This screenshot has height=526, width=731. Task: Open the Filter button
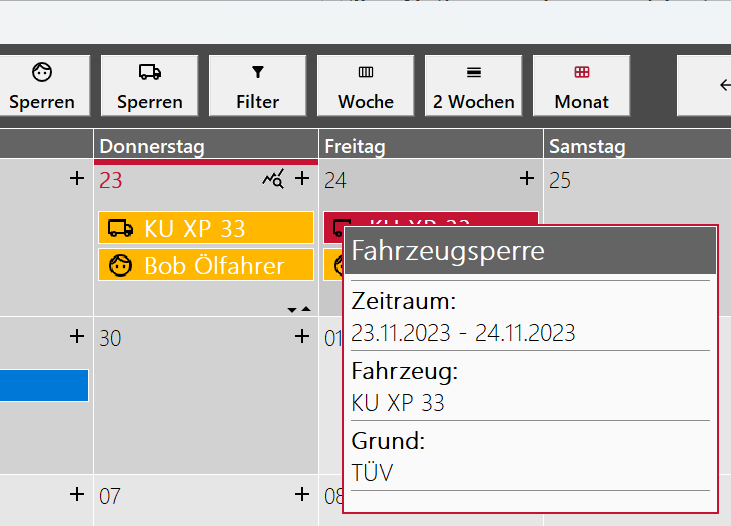258,86
